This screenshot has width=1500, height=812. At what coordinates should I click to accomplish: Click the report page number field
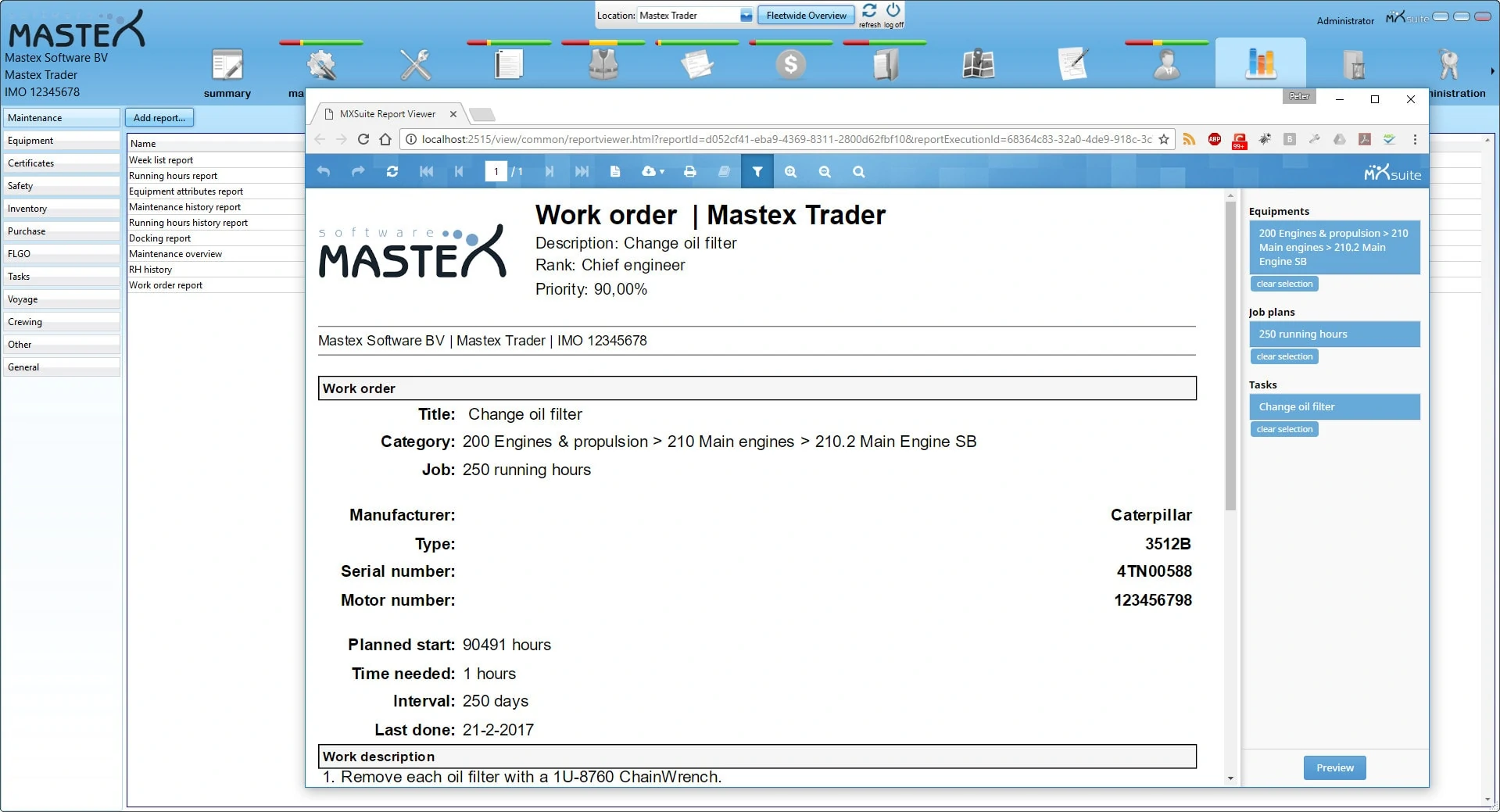496,172
